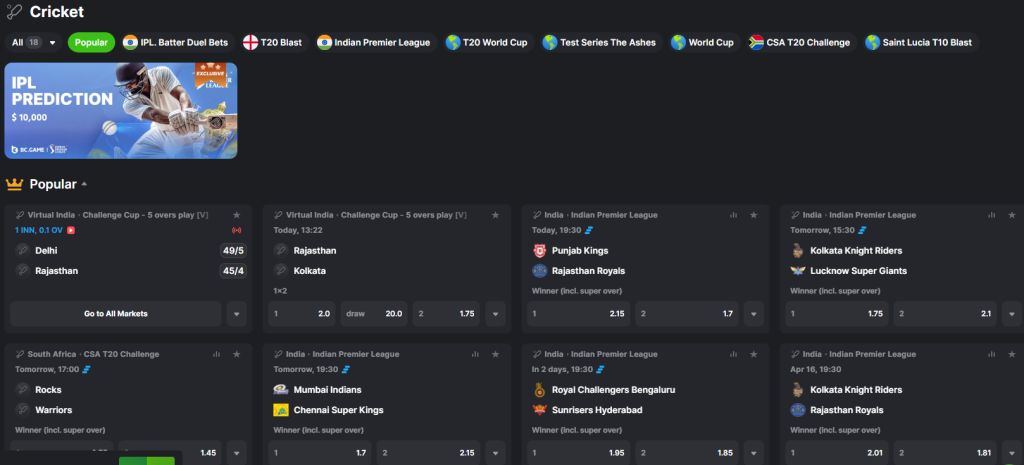Open the Saint Lucia T10 Blast tab
This screenshot has width=1024, height=465.
tap(919, 42)
